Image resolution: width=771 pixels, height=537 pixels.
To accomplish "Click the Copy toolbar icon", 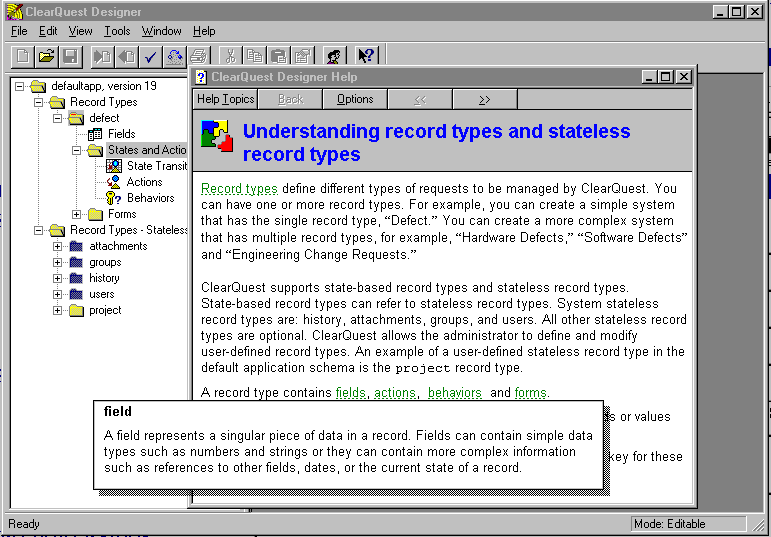I will tap(254, 57).
